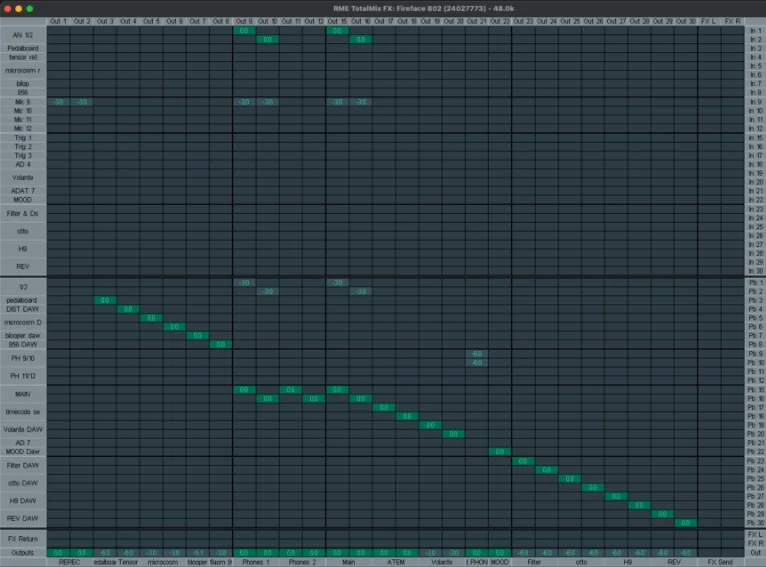Viewport: 766px width, 567px height.
Task: Click the timecode se row label
Action: (x=23, y=412)
